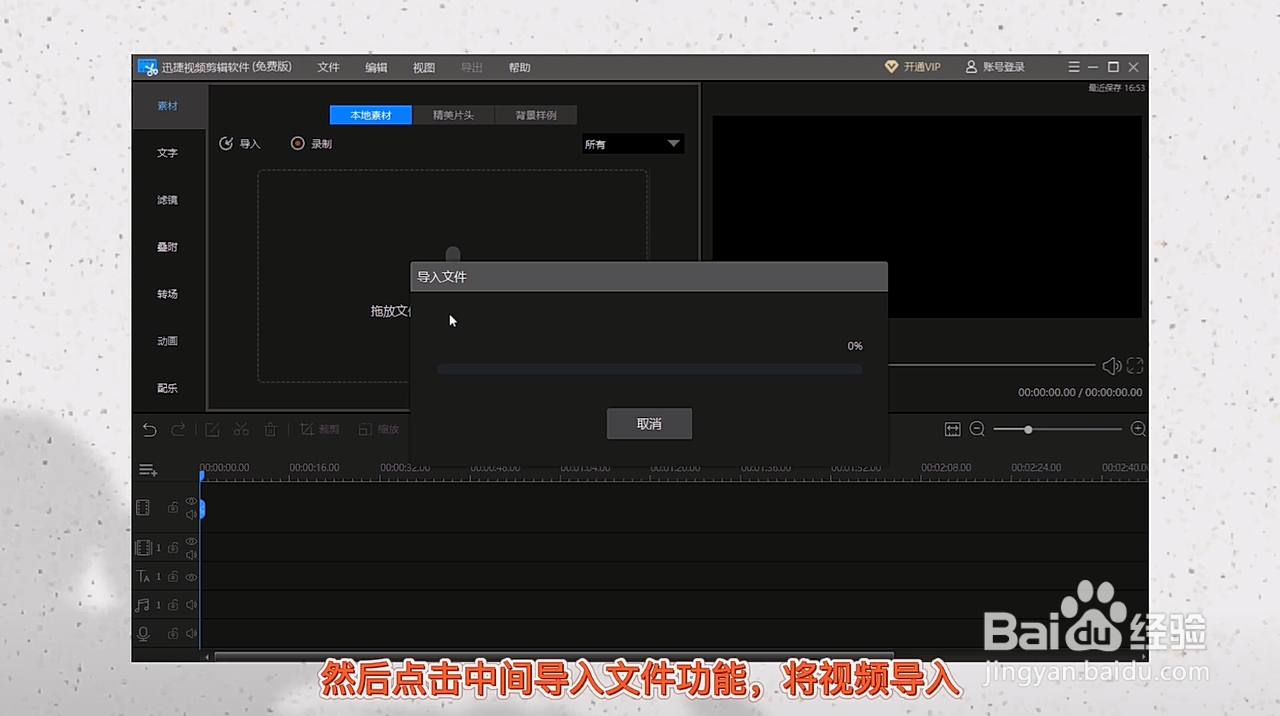Toggle the lock on the voiceover track
The image size is (1280, 716).
point(172,633)
